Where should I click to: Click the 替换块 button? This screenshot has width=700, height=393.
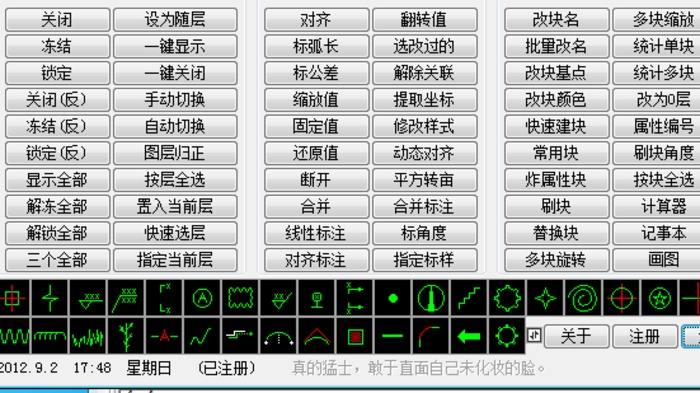coord(556,233)
